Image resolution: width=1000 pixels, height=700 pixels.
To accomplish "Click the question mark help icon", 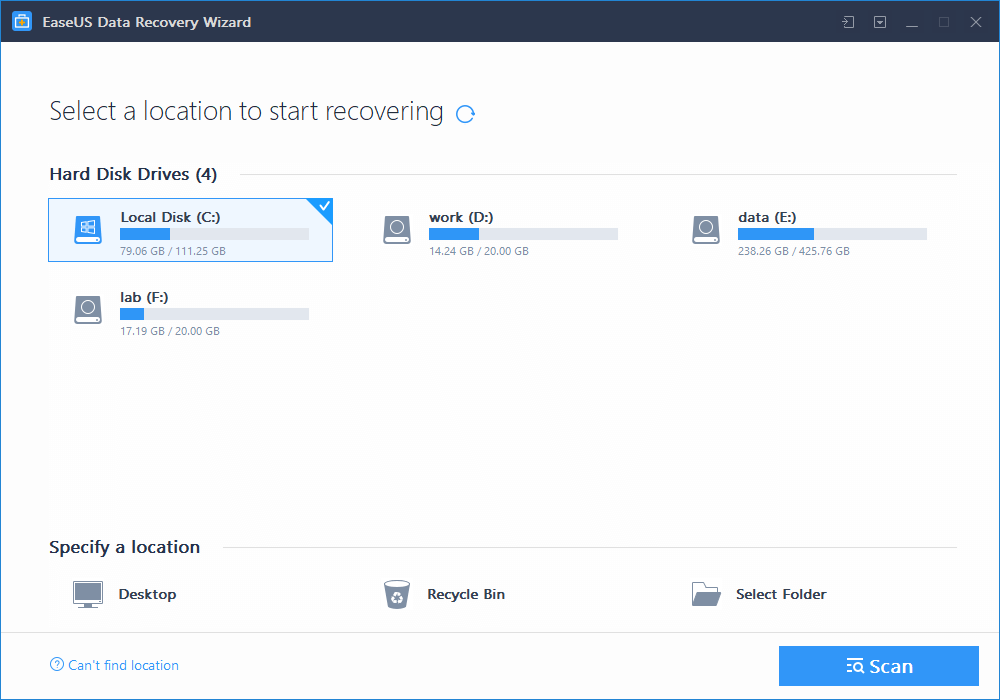I will [56, 665].
